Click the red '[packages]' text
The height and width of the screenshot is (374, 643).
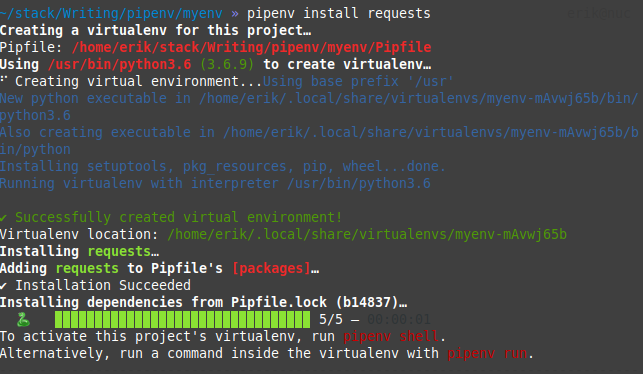(271, 268)
